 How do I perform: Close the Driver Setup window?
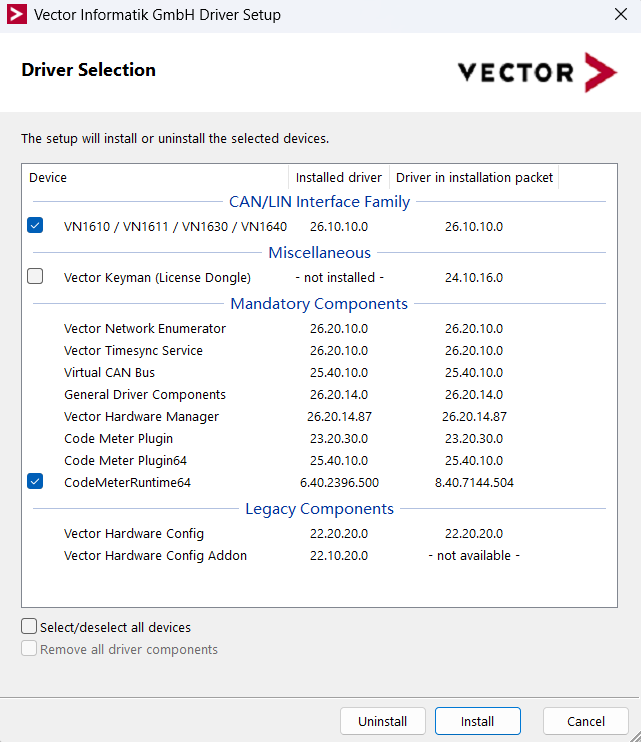(x=621, y=14)
